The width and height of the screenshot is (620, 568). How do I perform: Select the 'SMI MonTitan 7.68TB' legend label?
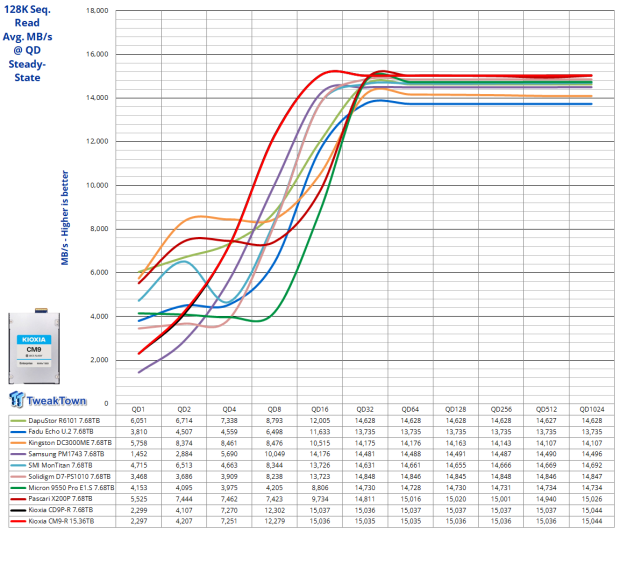tap(60, 466)
